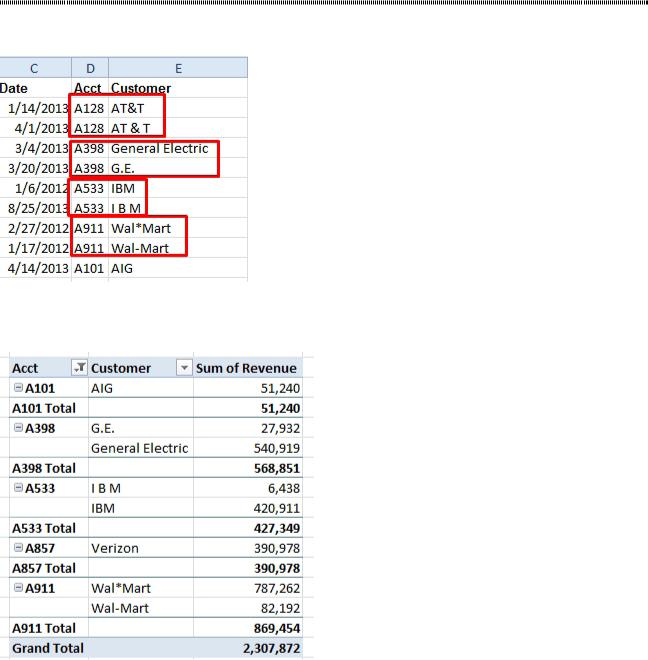648x660 pixels.
Task: Select column D header
Action: click(90, 68)
